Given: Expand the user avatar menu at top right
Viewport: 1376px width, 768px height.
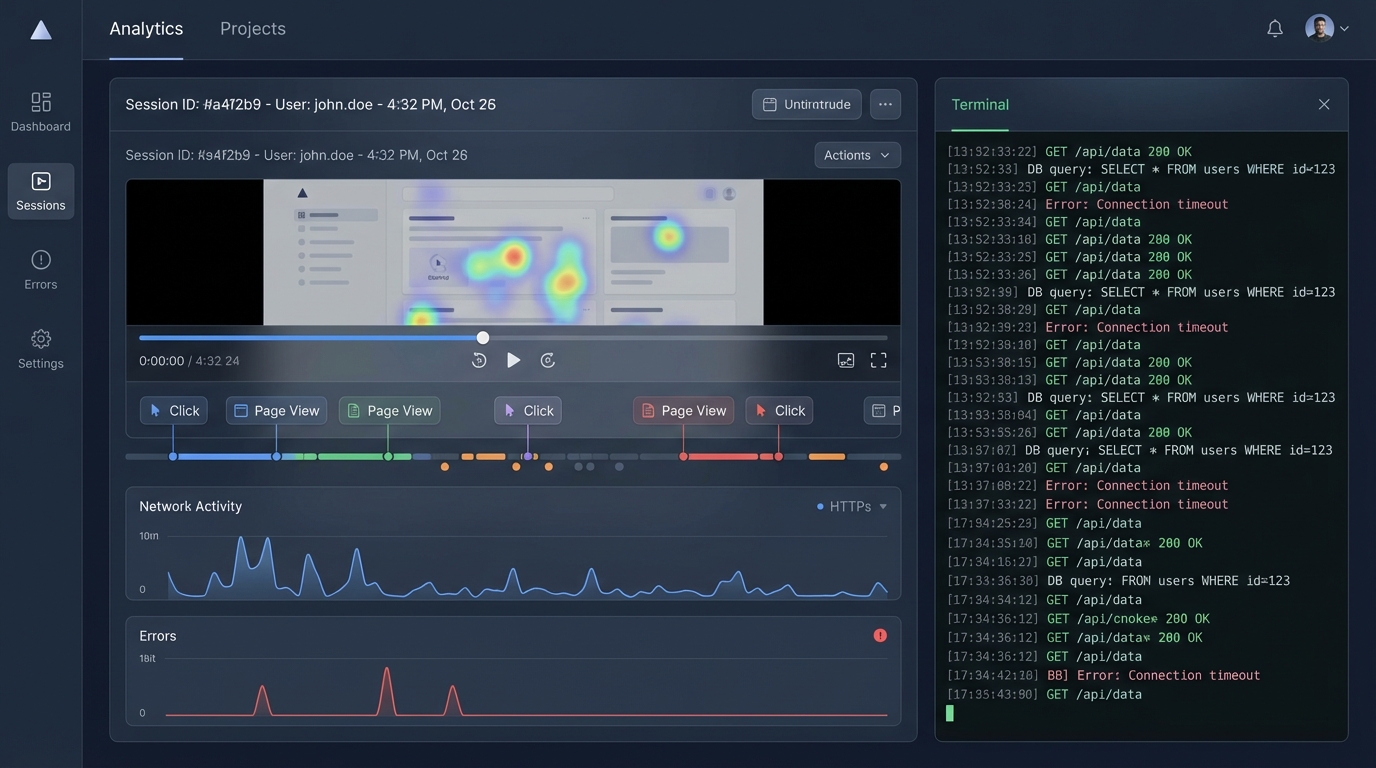Looking at the screenshot, I should (1325, 28).
